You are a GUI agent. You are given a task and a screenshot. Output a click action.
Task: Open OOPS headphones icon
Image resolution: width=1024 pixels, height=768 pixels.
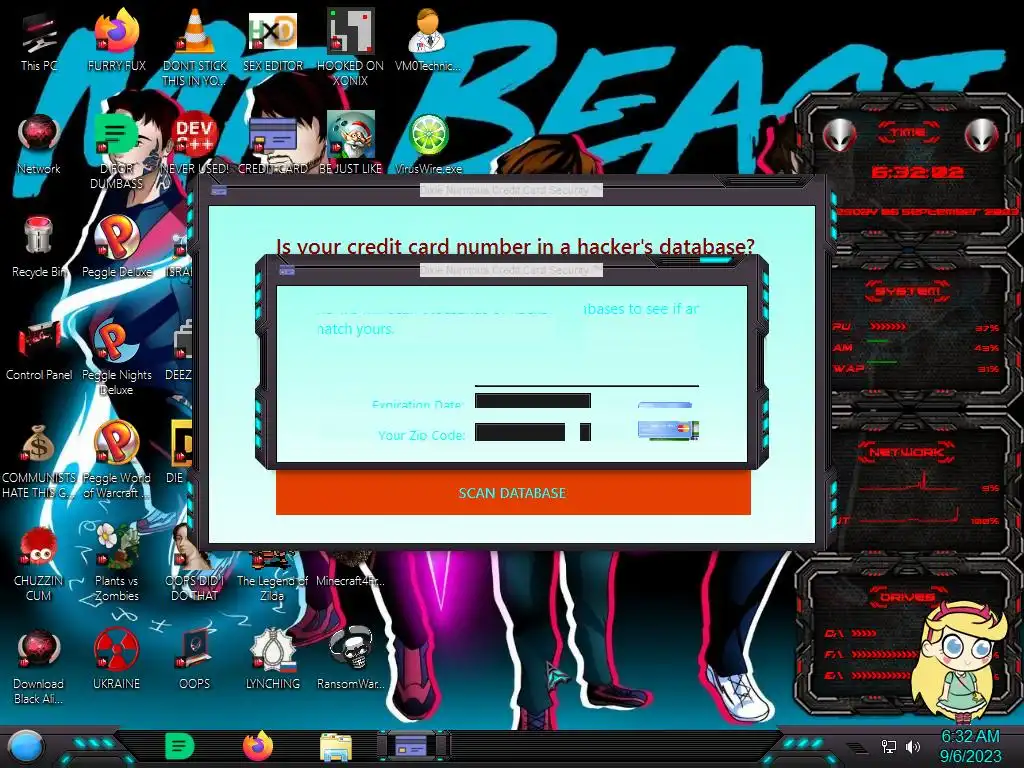click(195, 660)
